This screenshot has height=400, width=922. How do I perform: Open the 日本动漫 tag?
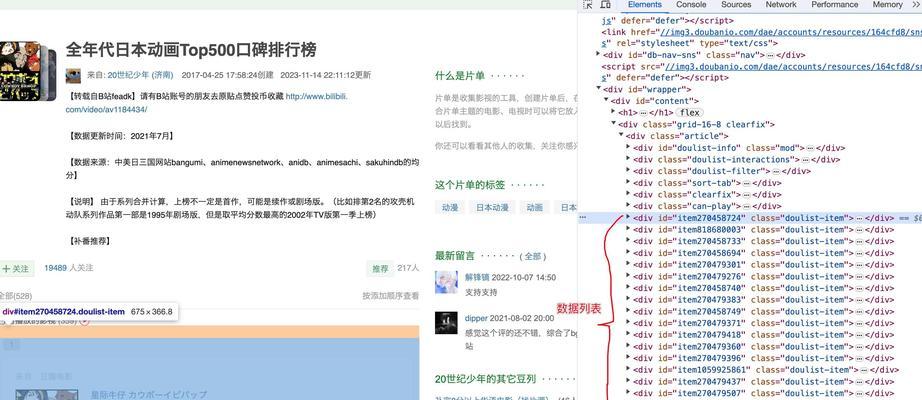492,208
